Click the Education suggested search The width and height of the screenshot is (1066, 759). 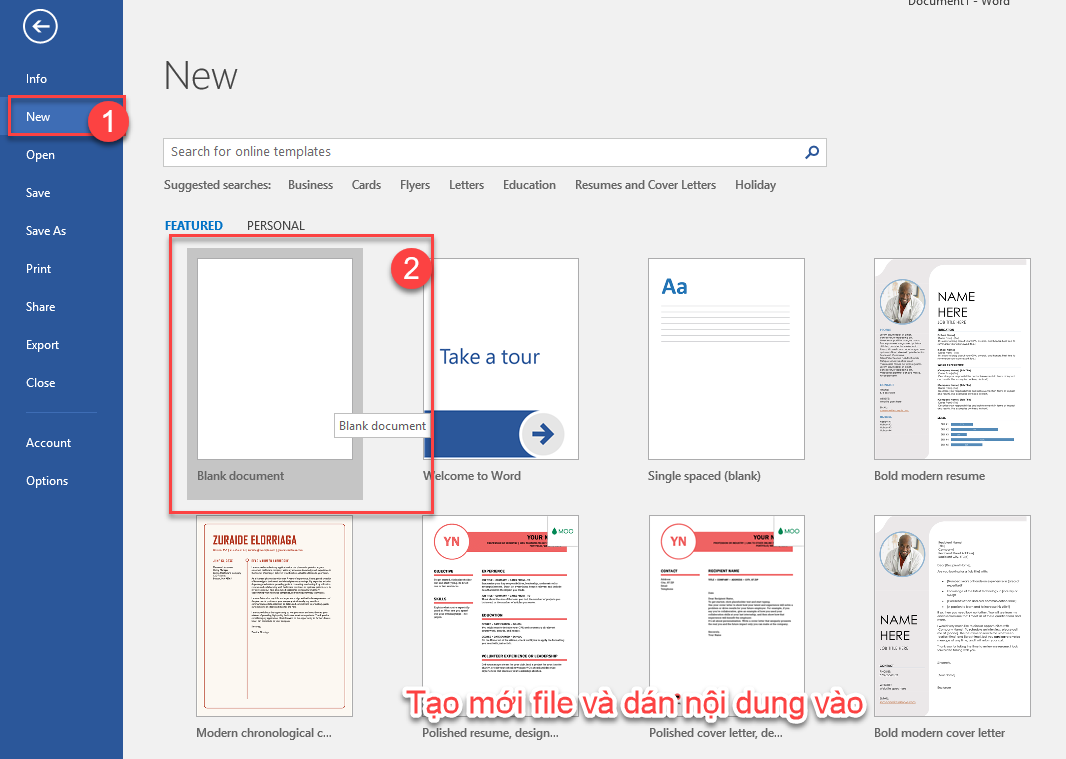click(530, 185)
